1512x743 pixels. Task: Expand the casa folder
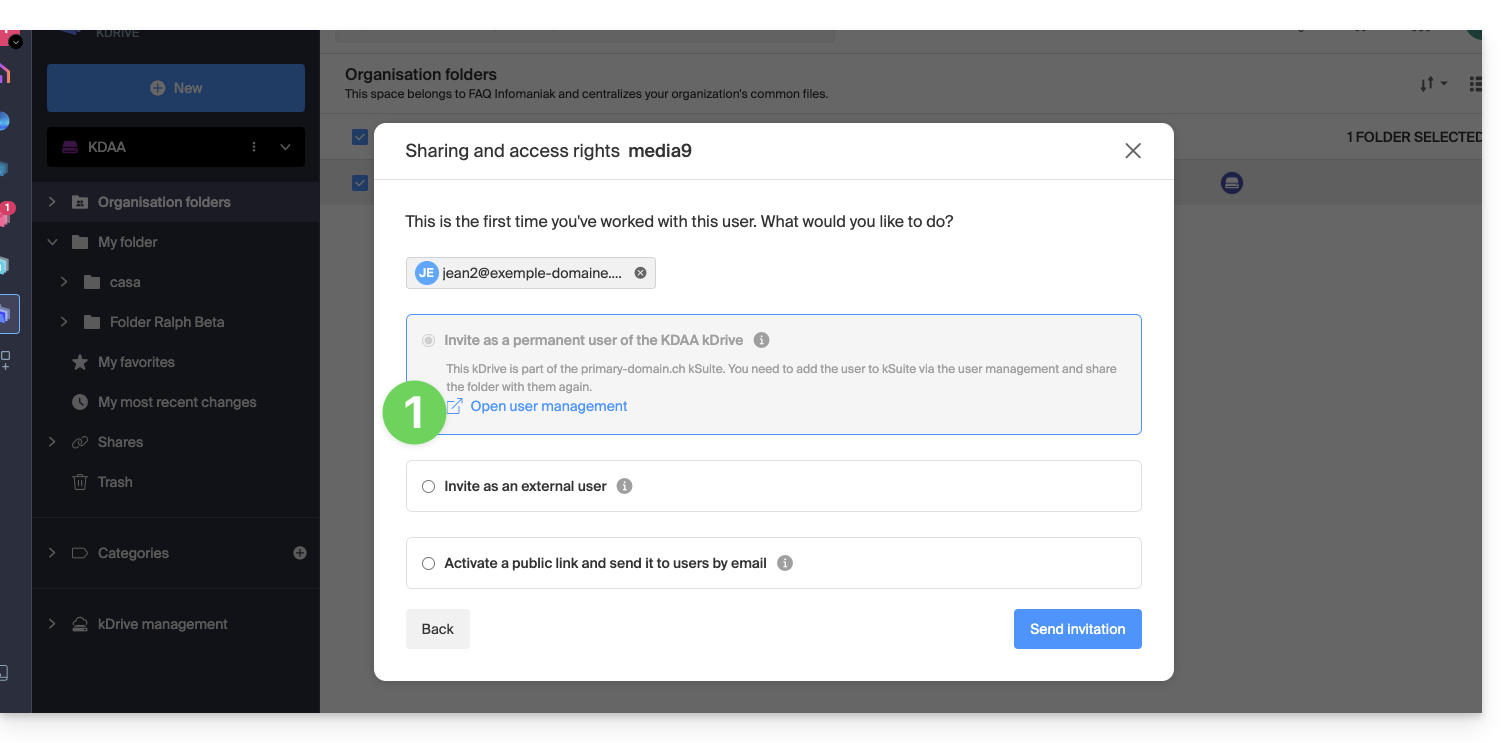tap(64, 282)
